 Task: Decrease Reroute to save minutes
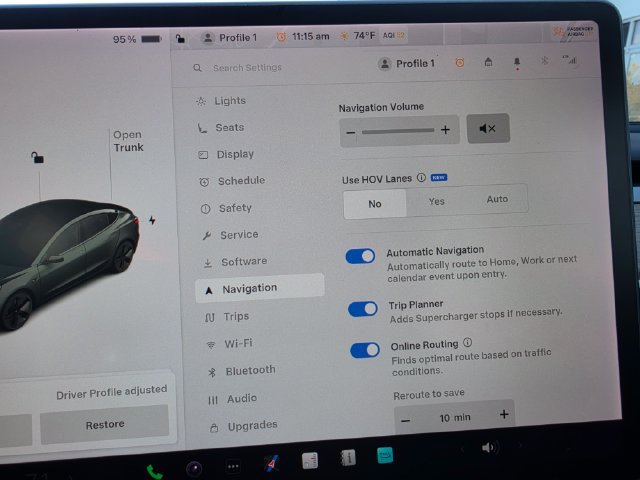pyautogui.click(x=405, y=420)
